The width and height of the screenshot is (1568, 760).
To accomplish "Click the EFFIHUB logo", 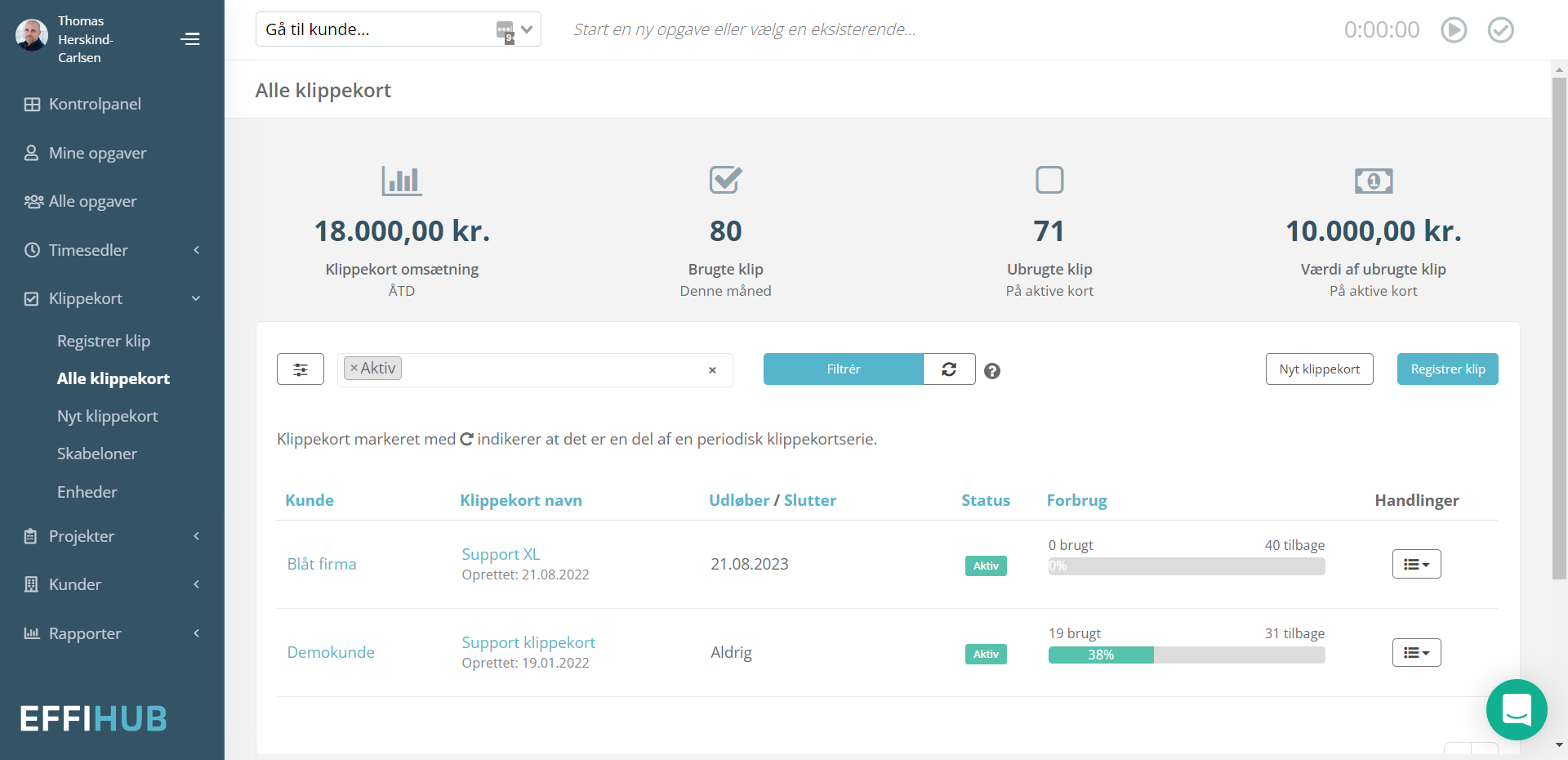I will [93, 719].
